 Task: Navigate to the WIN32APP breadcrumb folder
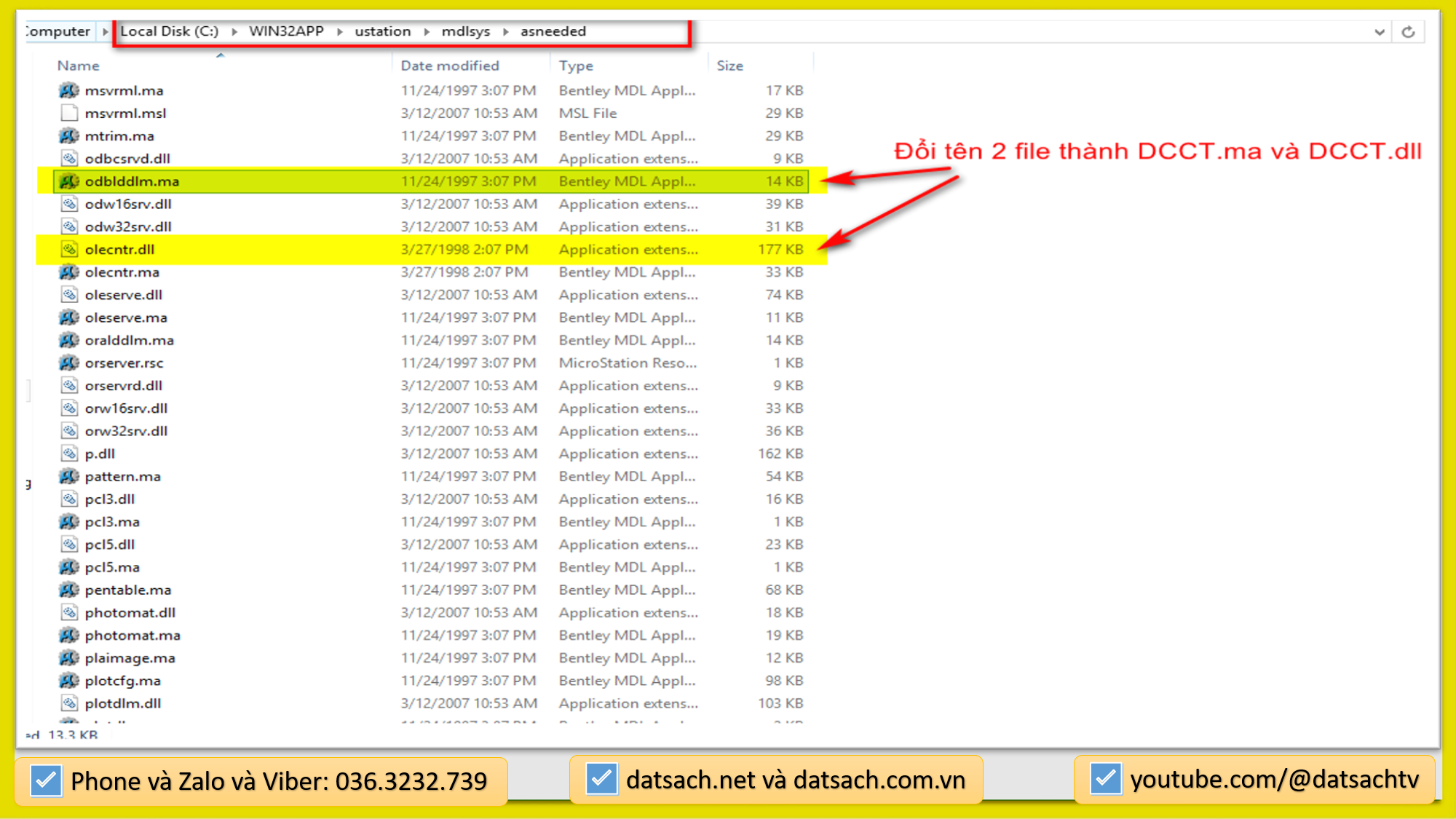pos(286,31)
